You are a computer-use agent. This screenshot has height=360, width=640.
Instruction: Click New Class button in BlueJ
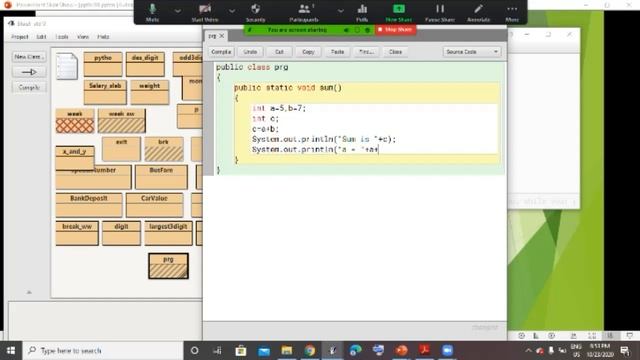pos(29,57)
